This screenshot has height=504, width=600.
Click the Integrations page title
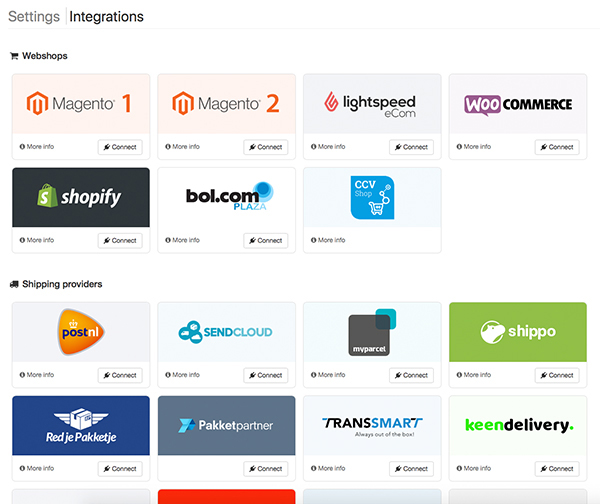[x=106, y=16]
